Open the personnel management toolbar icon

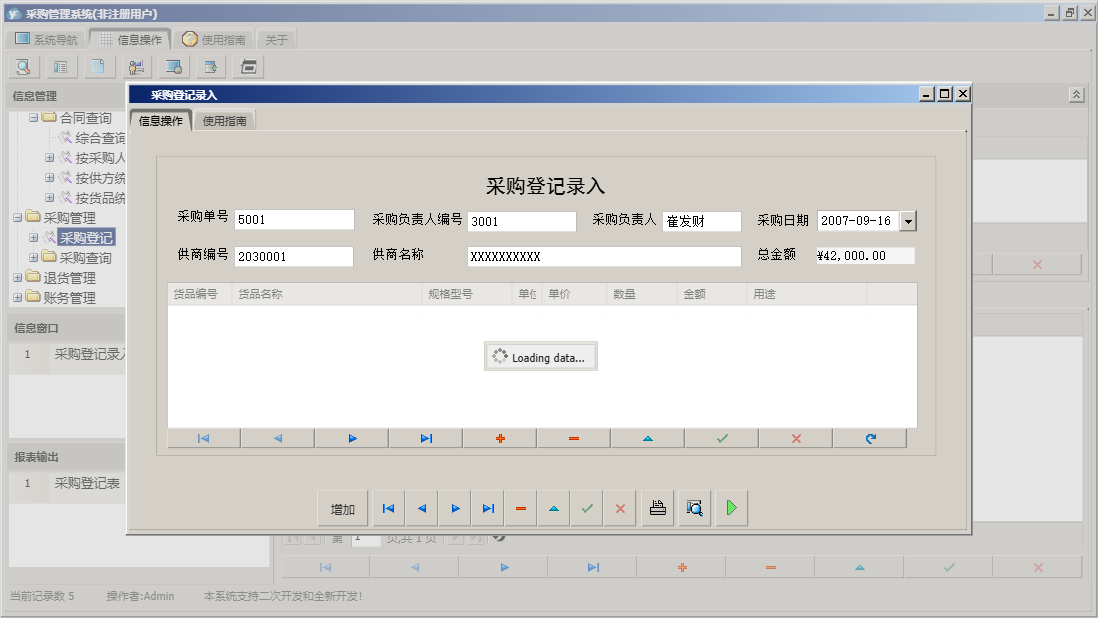(136, 66)
